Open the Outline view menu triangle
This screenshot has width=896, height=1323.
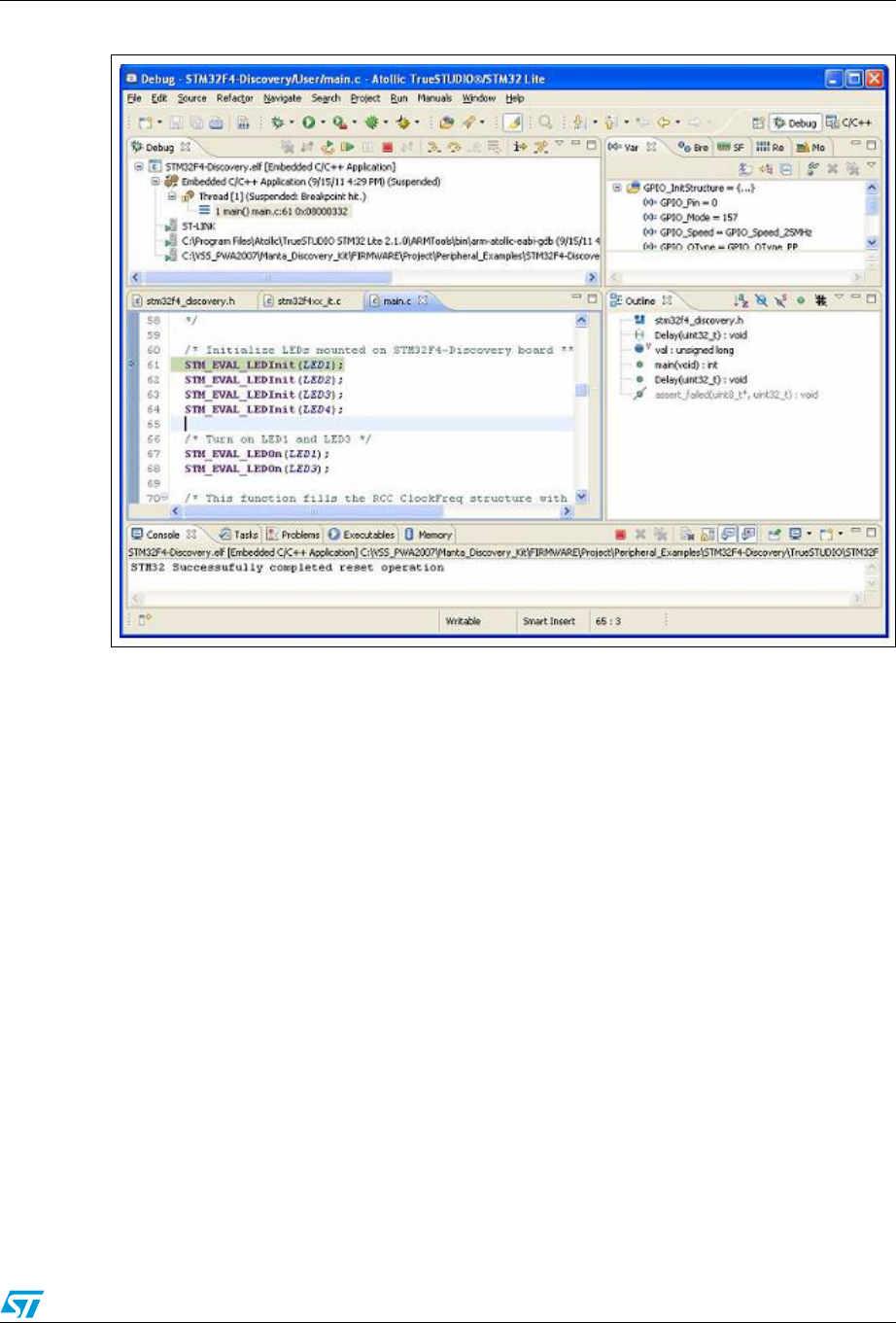coord(839,297)
